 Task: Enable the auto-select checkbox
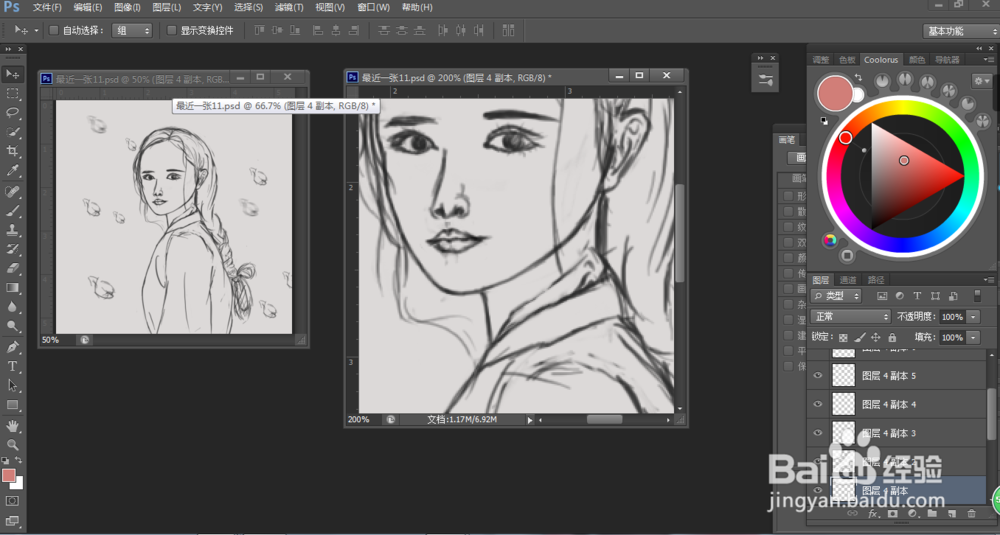54,30
